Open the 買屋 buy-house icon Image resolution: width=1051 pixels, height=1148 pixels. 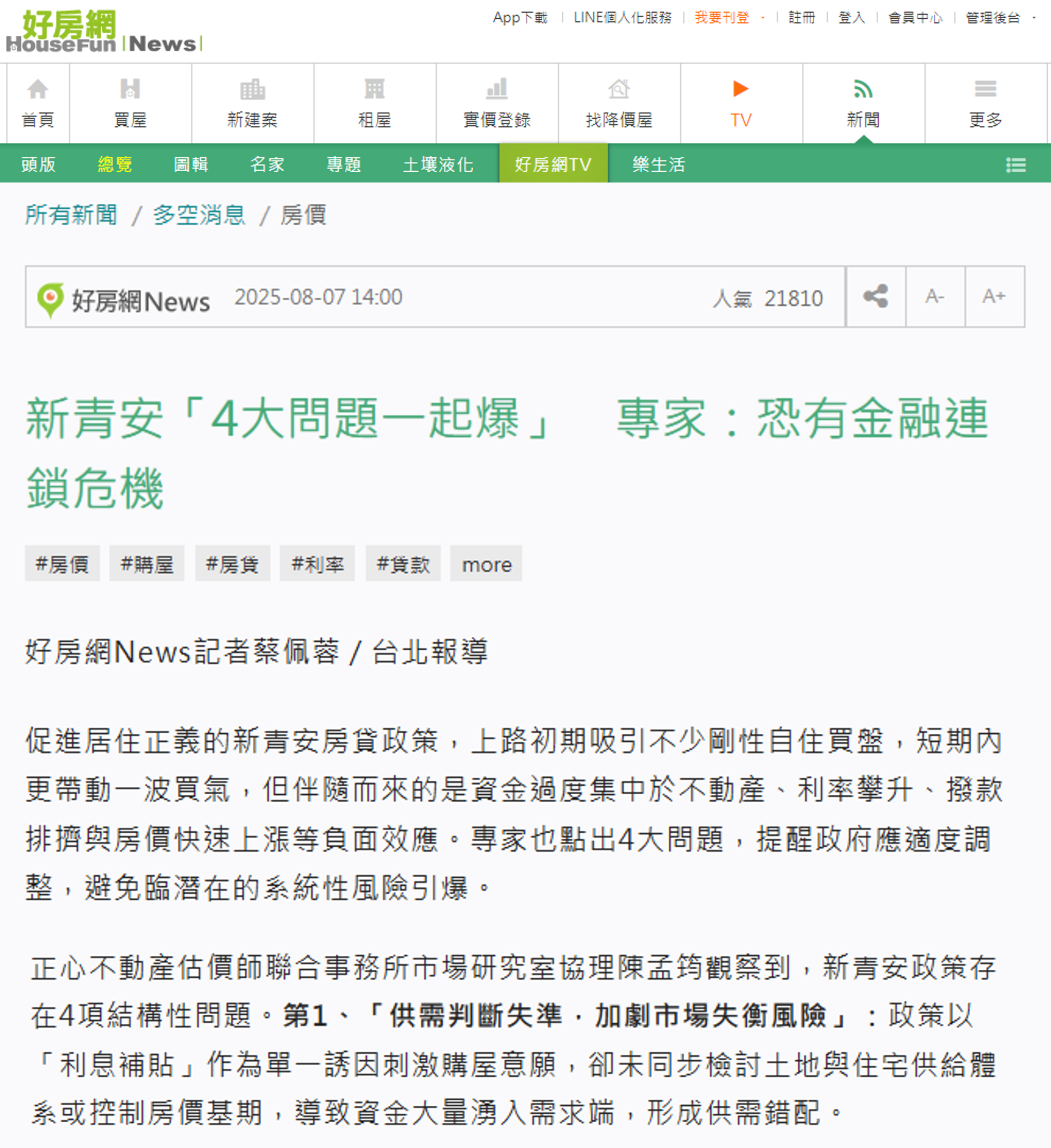(130, 89)
